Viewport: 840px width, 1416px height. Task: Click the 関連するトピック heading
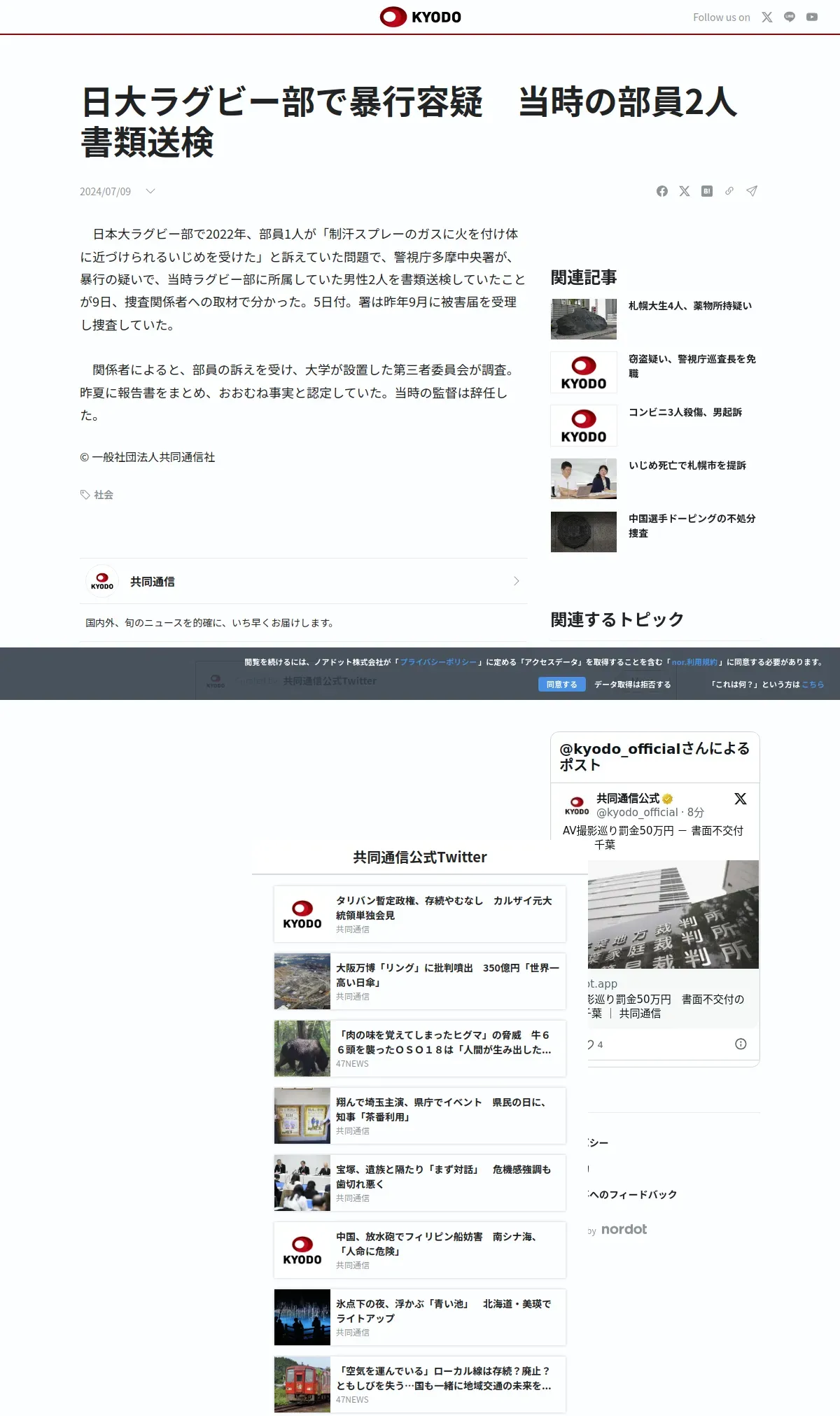[617, 619]
